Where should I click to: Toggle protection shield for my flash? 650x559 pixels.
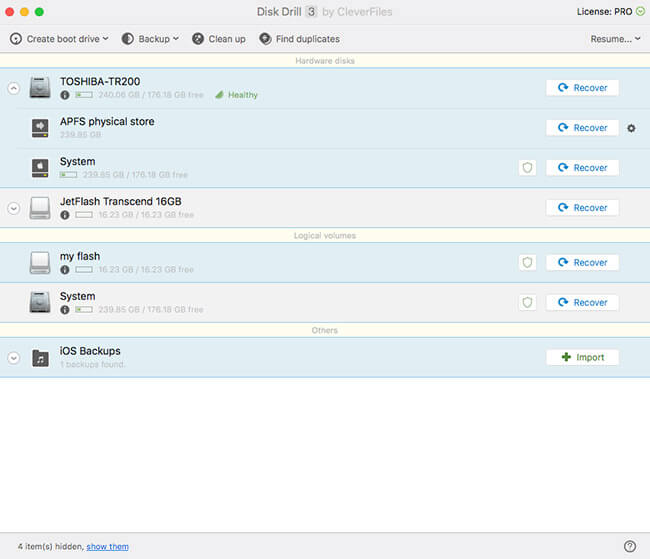point(527,262)
